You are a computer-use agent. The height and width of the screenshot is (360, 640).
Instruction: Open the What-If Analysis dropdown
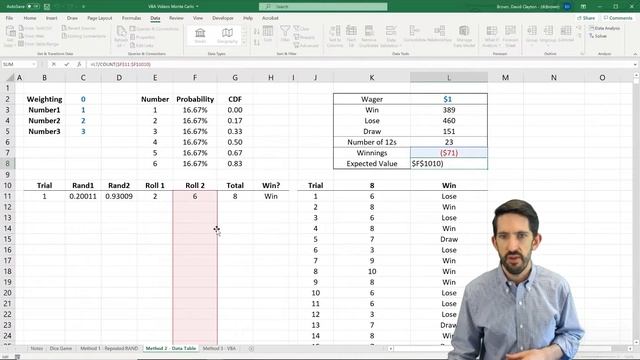tap(491, 36)
